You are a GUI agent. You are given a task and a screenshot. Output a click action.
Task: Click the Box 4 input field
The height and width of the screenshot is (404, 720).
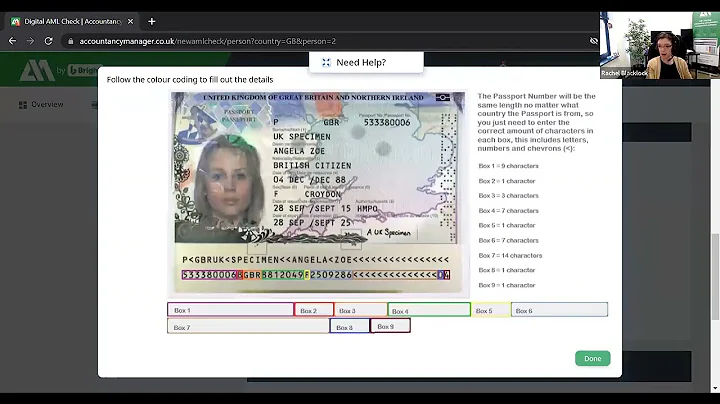click(429, 310)
